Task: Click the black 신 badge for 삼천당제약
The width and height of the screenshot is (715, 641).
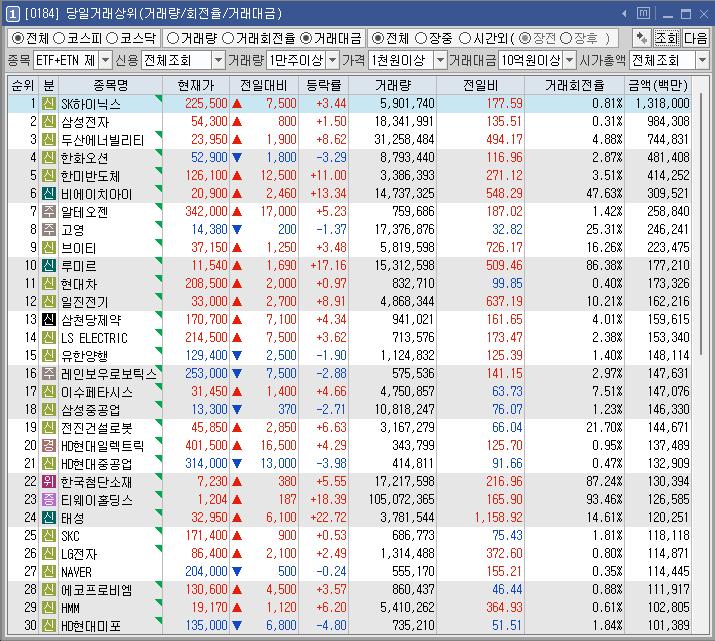Action: [49, 320]
